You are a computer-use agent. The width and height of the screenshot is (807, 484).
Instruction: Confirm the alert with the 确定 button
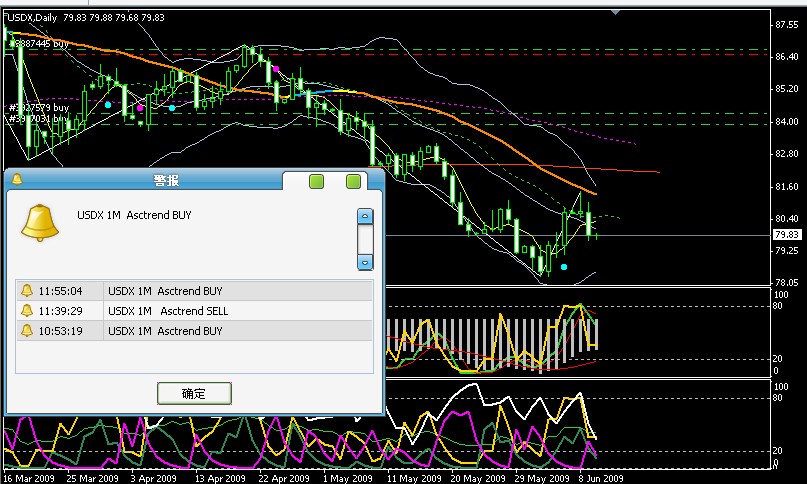click(194, 393)
